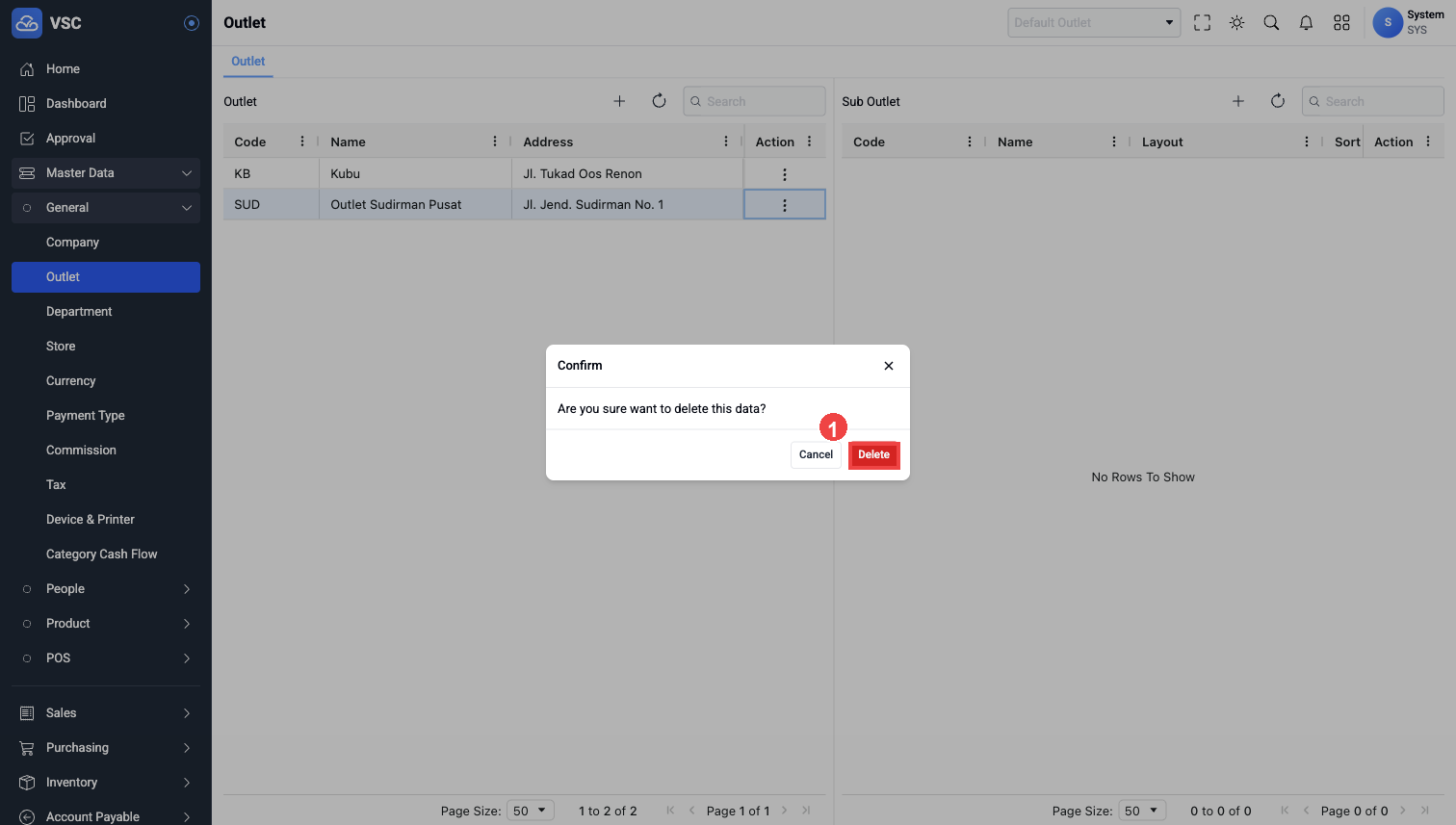Sort by the Sub Outlet Sort column header
The image size is (1456, 825).
click(1347, 142)
